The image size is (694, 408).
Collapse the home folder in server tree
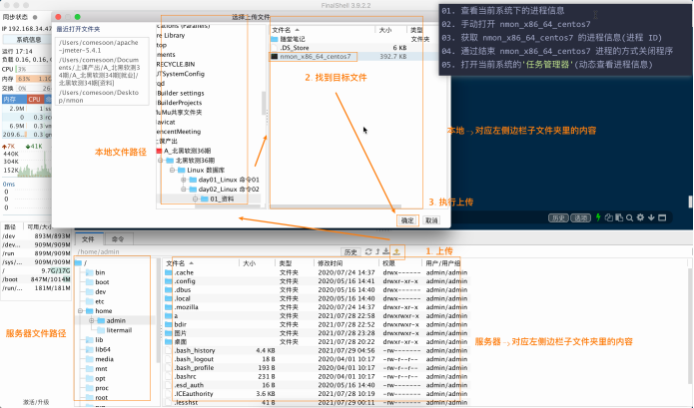click(81, 311)
